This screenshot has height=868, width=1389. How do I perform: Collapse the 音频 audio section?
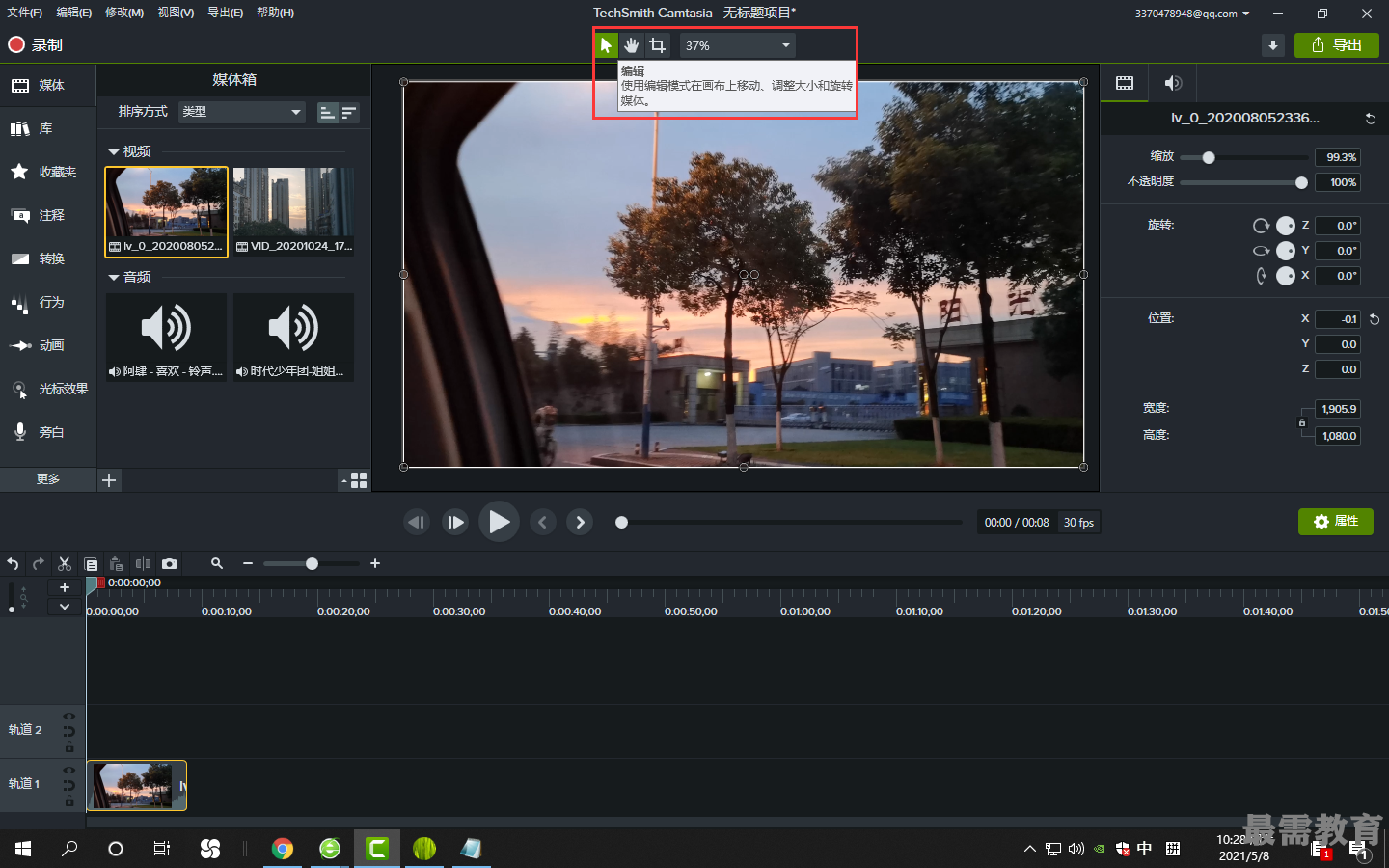114,278
